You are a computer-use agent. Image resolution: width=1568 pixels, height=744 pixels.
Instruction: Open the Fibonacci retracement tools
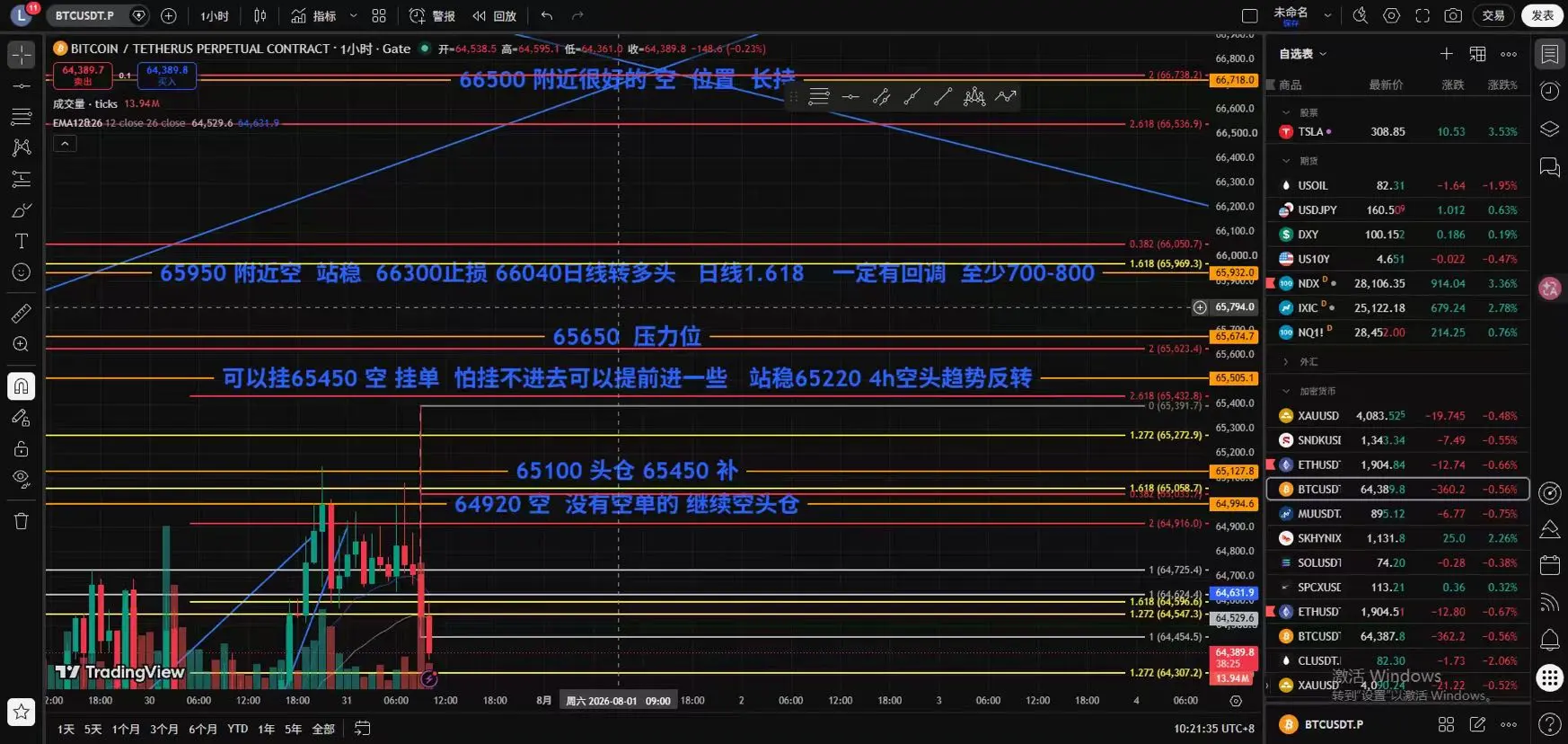pos(22,117)
